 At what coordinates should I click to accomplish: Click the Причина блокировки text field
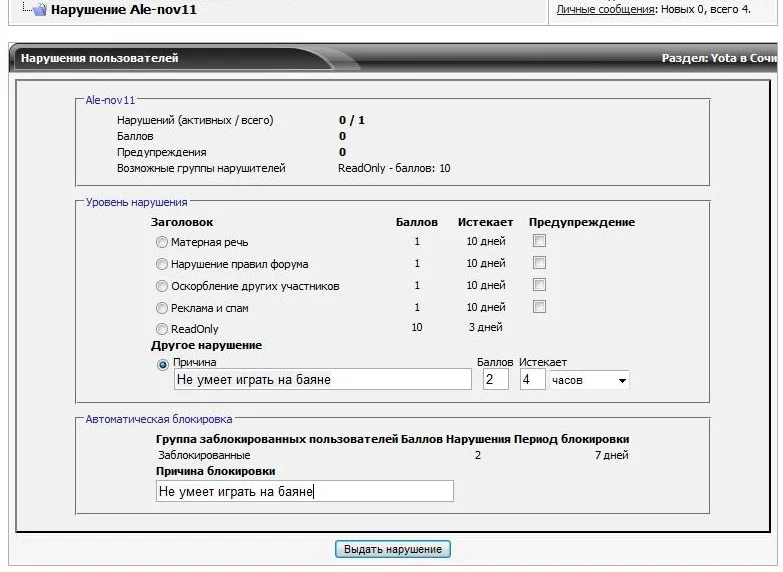tap(305, 491)
